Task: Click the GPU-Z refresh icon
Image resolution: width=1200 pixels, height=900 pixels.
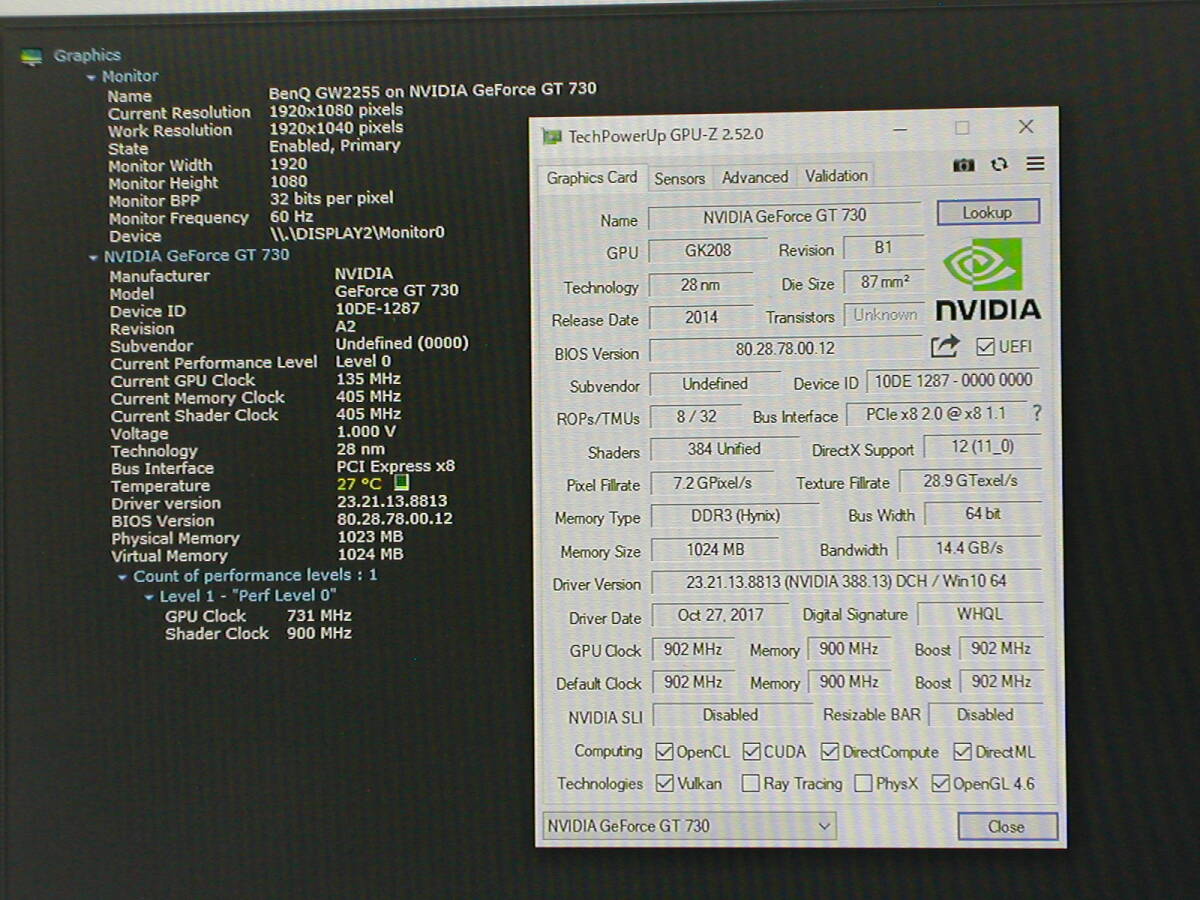Action: (x=999, y=165)
